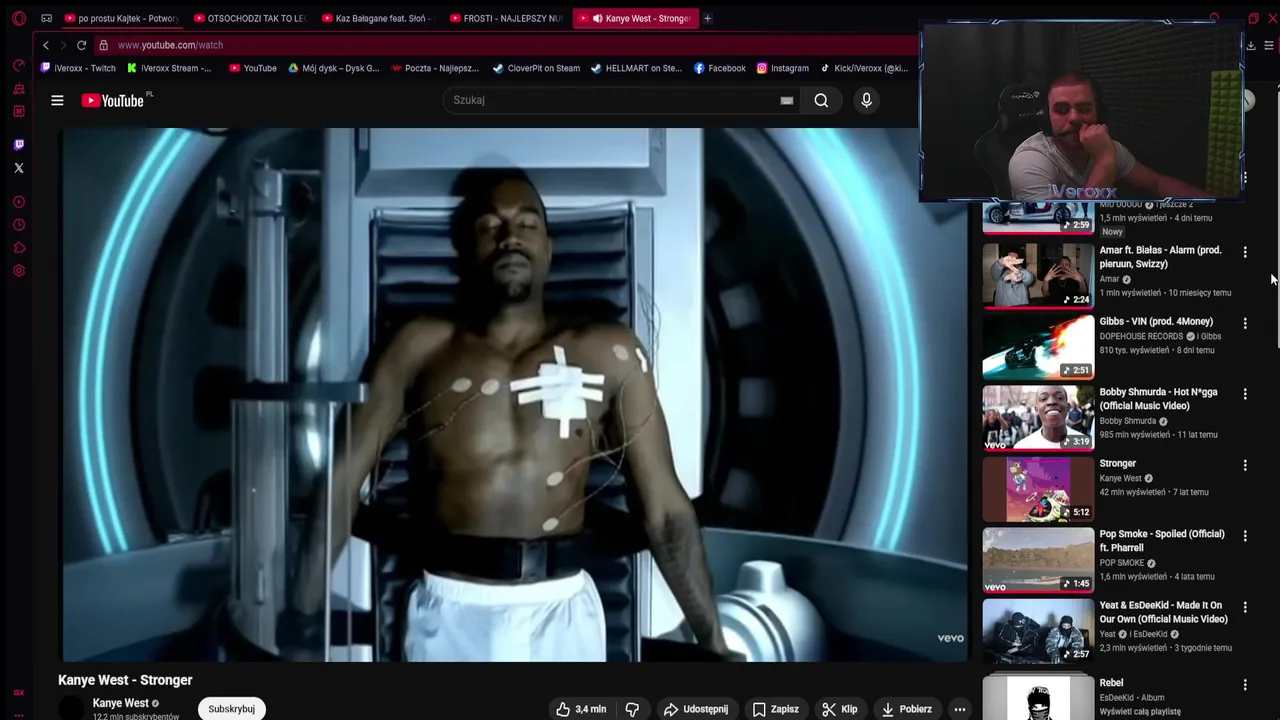Open 'CloverPit on Steam' bookmark
This screenshot has height=720, width=1280.
coord(536,68)
